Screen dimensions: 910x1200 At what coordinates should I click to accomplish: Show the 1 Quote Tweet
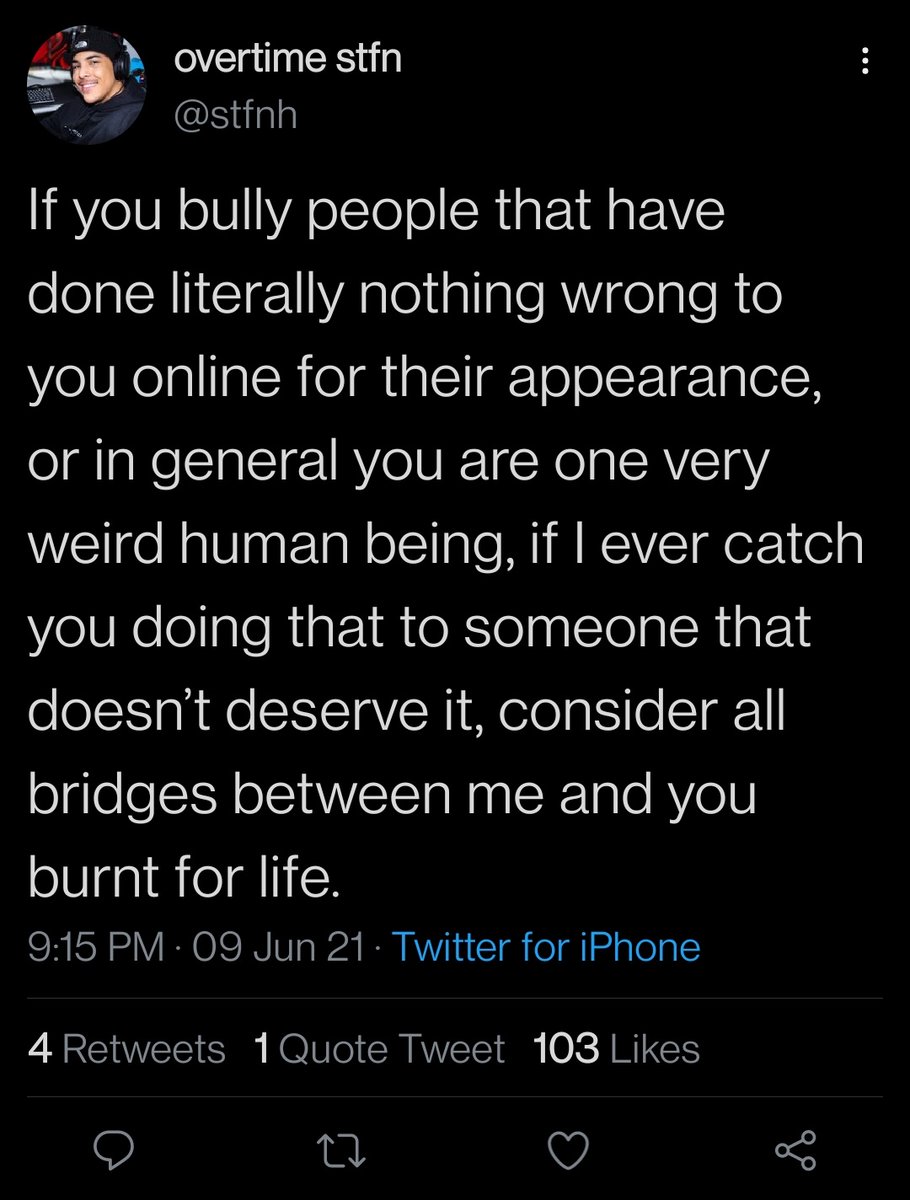coord(379,1049)
